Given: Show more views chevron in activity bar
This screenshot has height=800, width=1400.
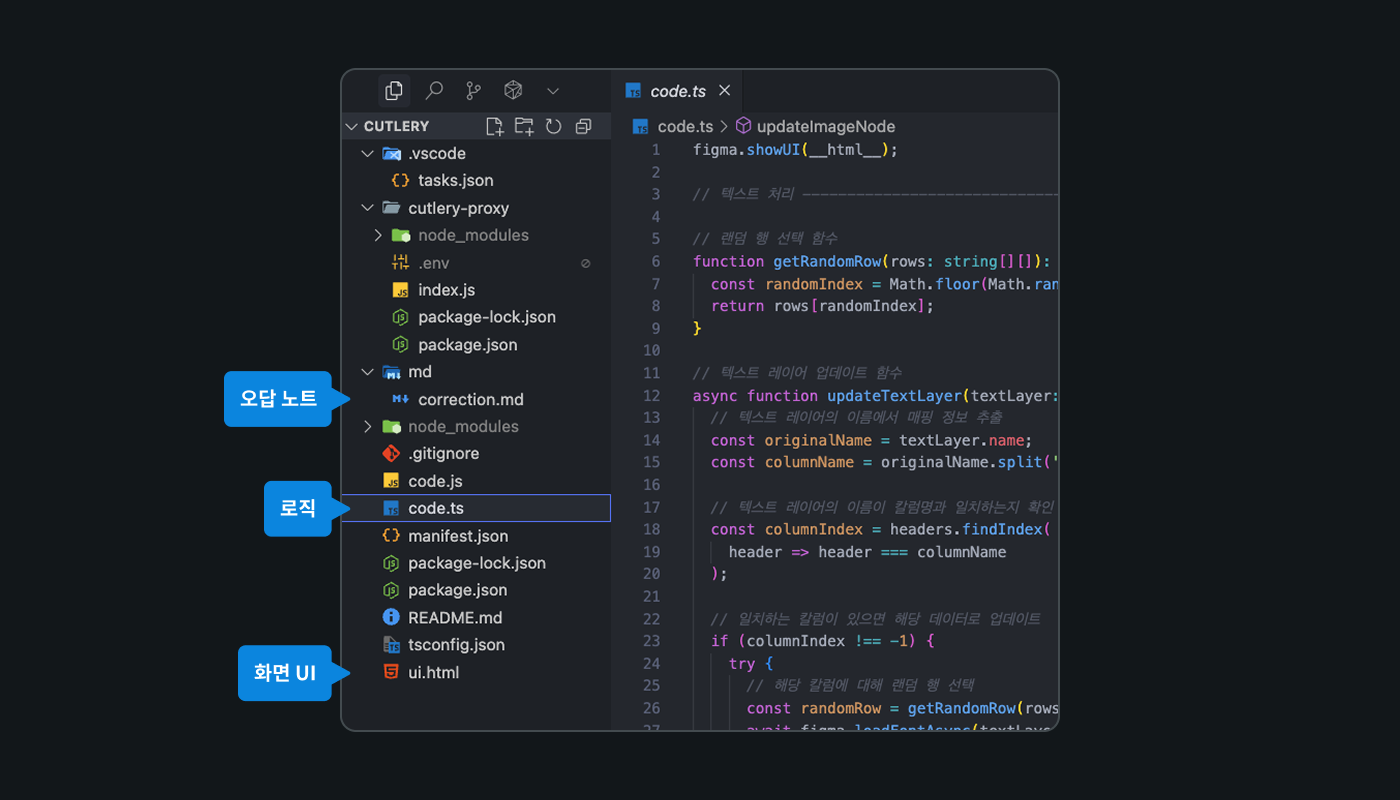Looking at the screenshot, I should [553, 91].
